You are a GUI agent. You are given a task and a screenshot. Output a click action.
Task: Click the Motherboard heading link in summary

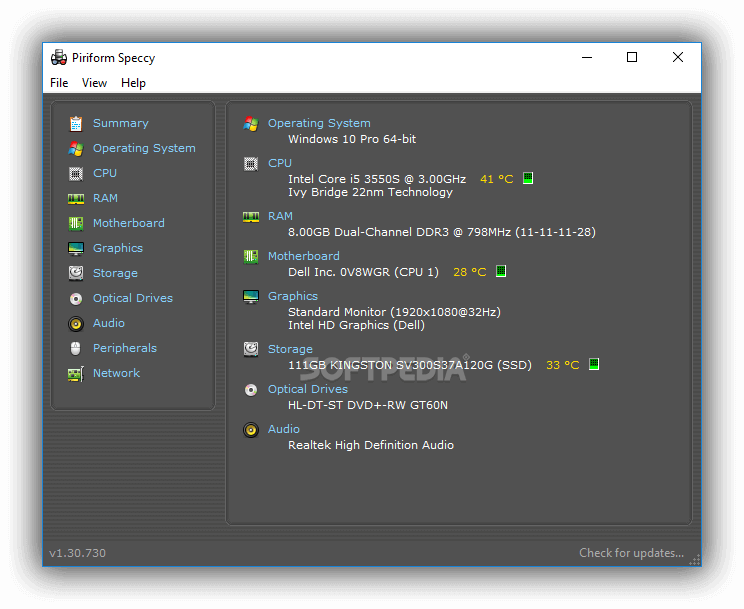click(304, 256)
